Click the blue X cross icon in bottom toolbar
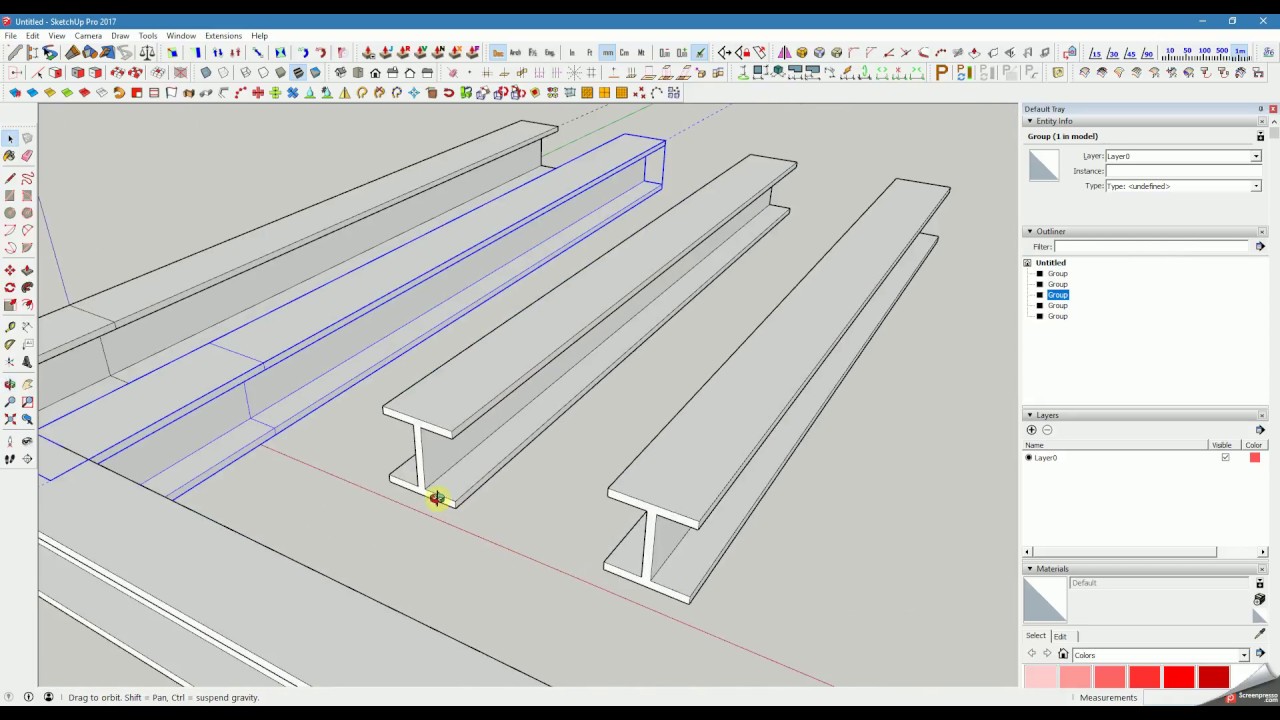Viewport: 1280px width, 720px height. click(293, 93)
